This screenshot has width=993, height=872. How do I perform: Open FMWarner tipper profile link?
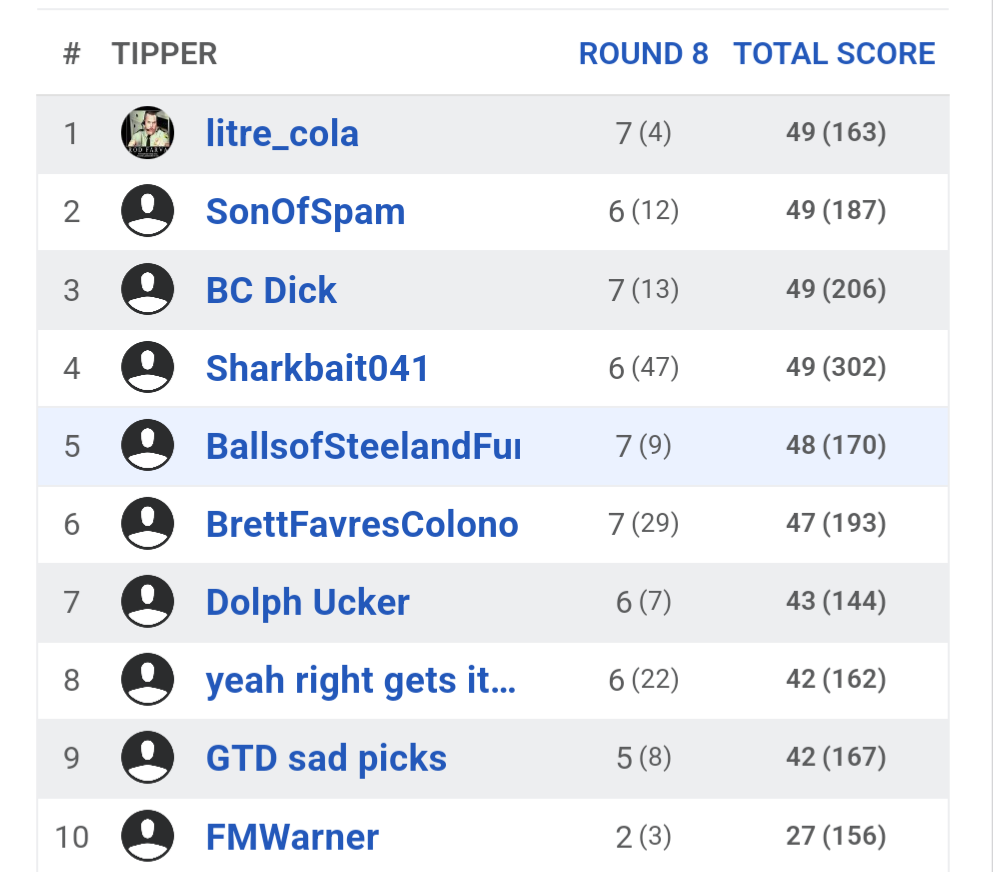pos(292,836)
